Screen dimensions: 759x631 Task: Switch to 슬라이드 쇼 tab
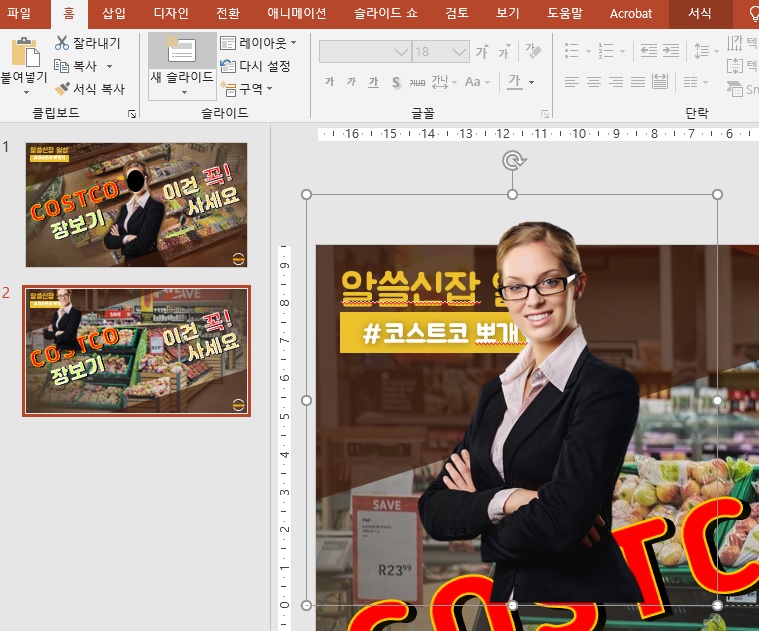pyautogui.click(x=386, y=13)
